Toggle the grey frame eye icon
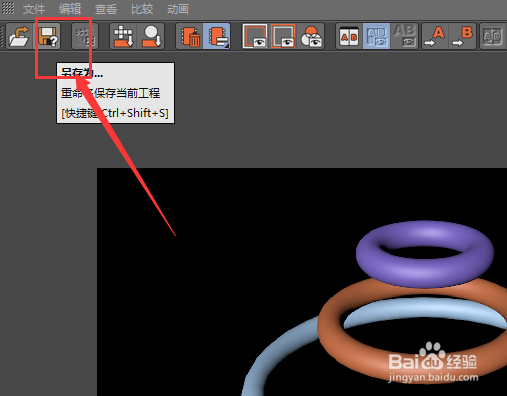Image resolution: width=507 pixels, height=396 pixels. (283, 36)
